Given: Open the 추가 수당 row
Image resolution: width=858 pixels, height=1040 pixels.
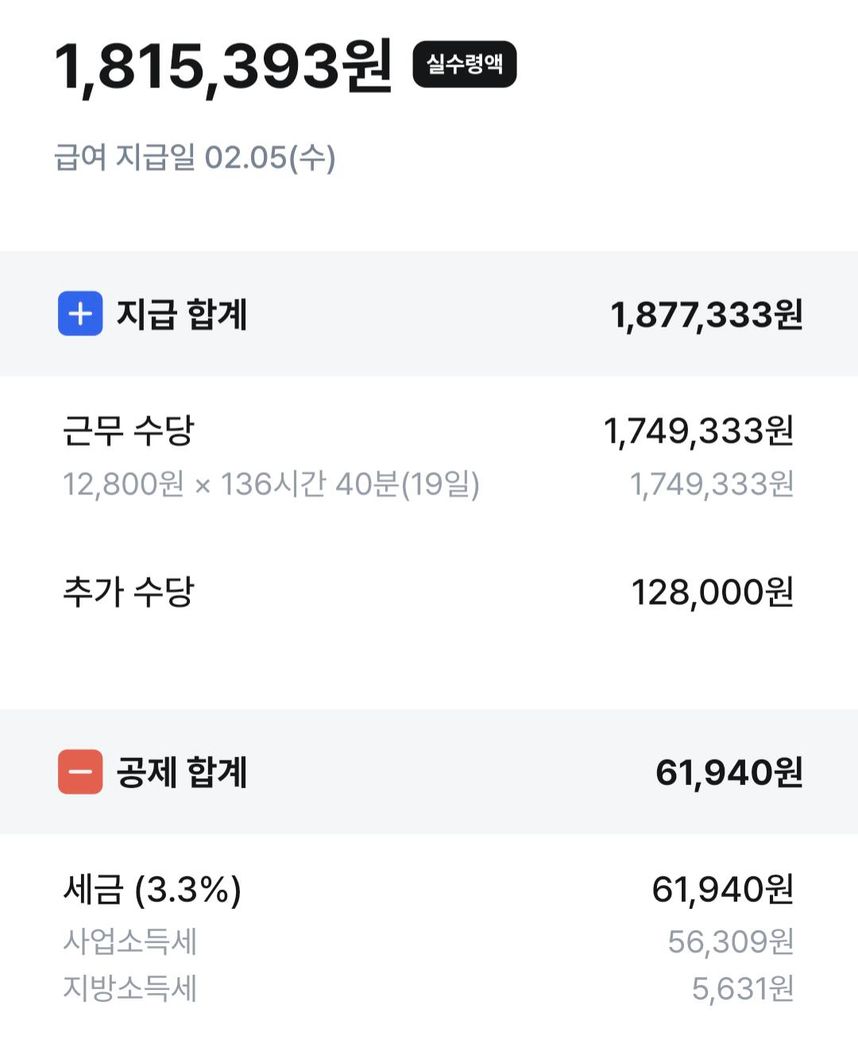Looking at the screenshot, I should [429, 592].
